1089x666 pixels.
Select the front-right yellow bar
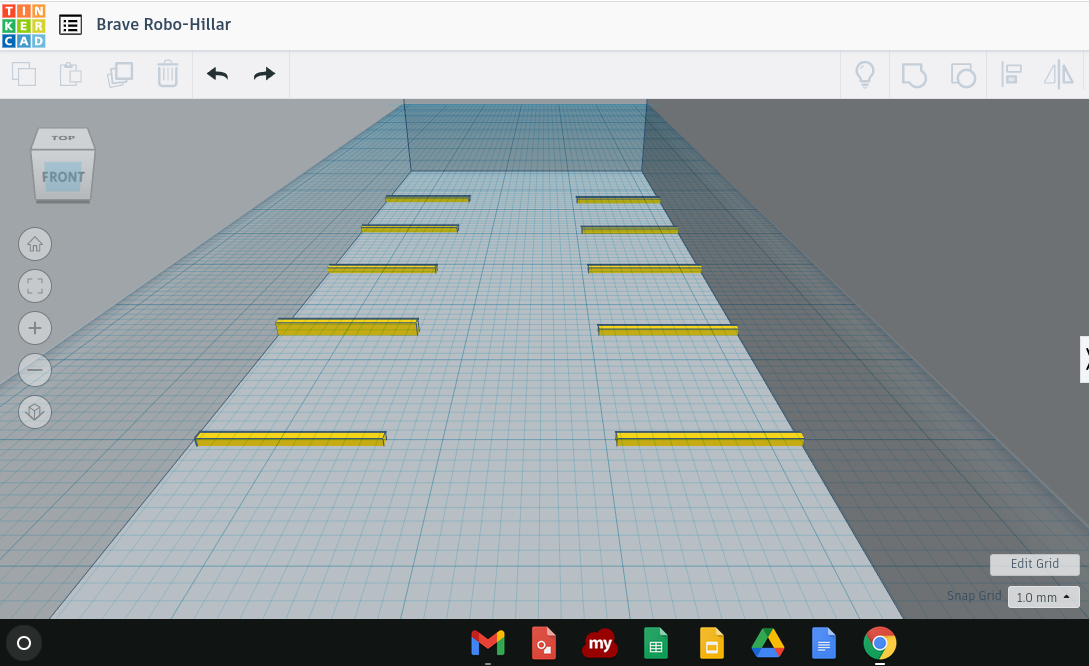tap(709, 439)
